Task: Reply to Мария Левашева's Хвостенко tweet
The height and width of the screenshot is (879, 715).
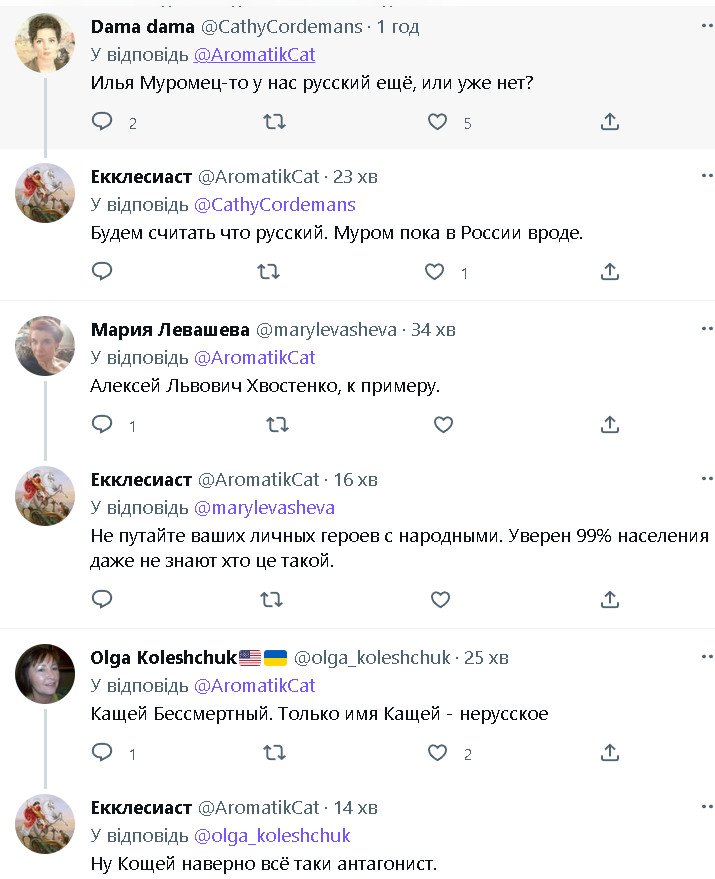Action: pyautogui.click(x=102, y=425)
